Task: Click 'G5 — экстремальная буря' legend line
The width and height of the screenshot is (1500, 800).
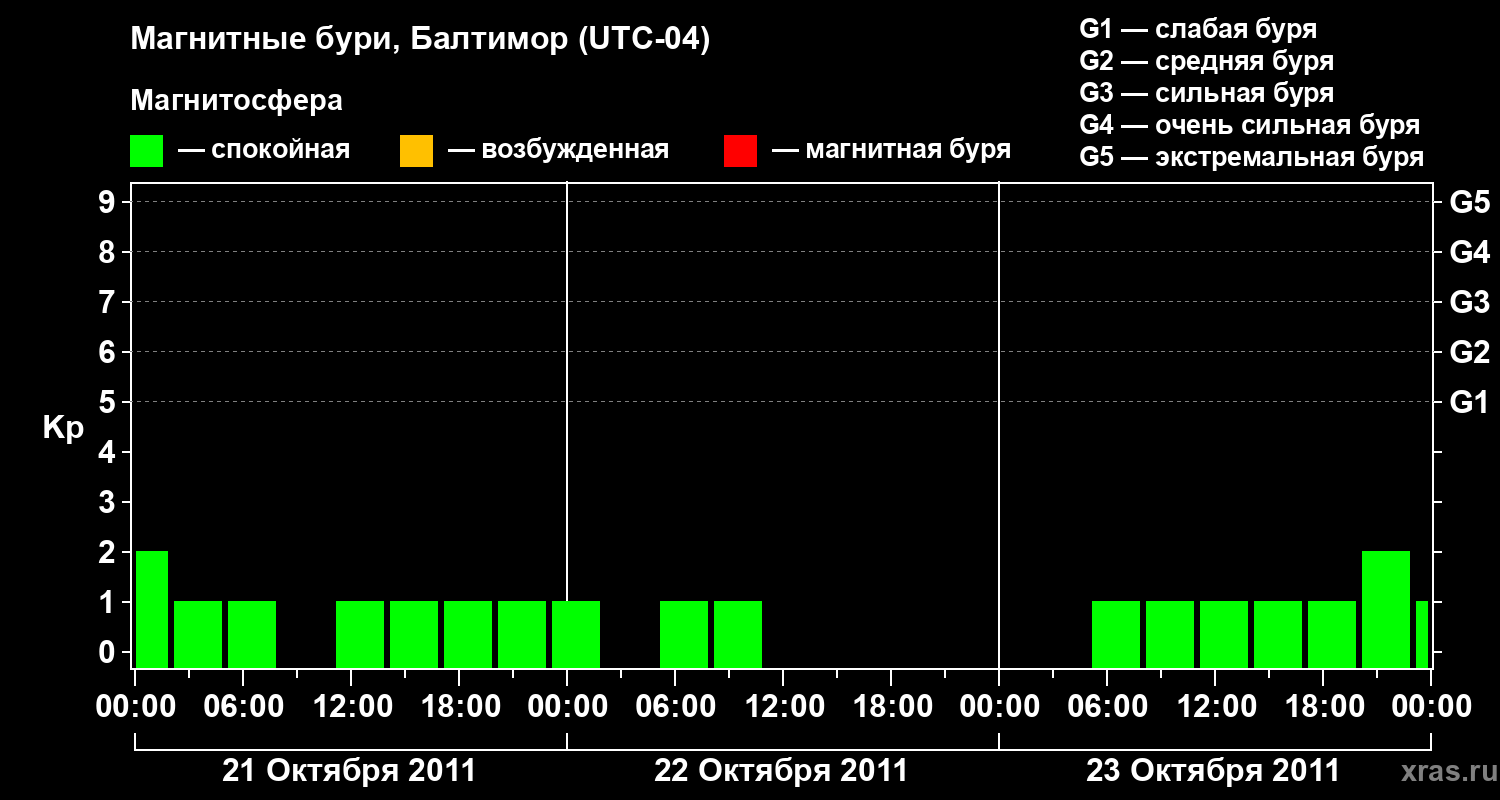Action: pos(1252,157)
